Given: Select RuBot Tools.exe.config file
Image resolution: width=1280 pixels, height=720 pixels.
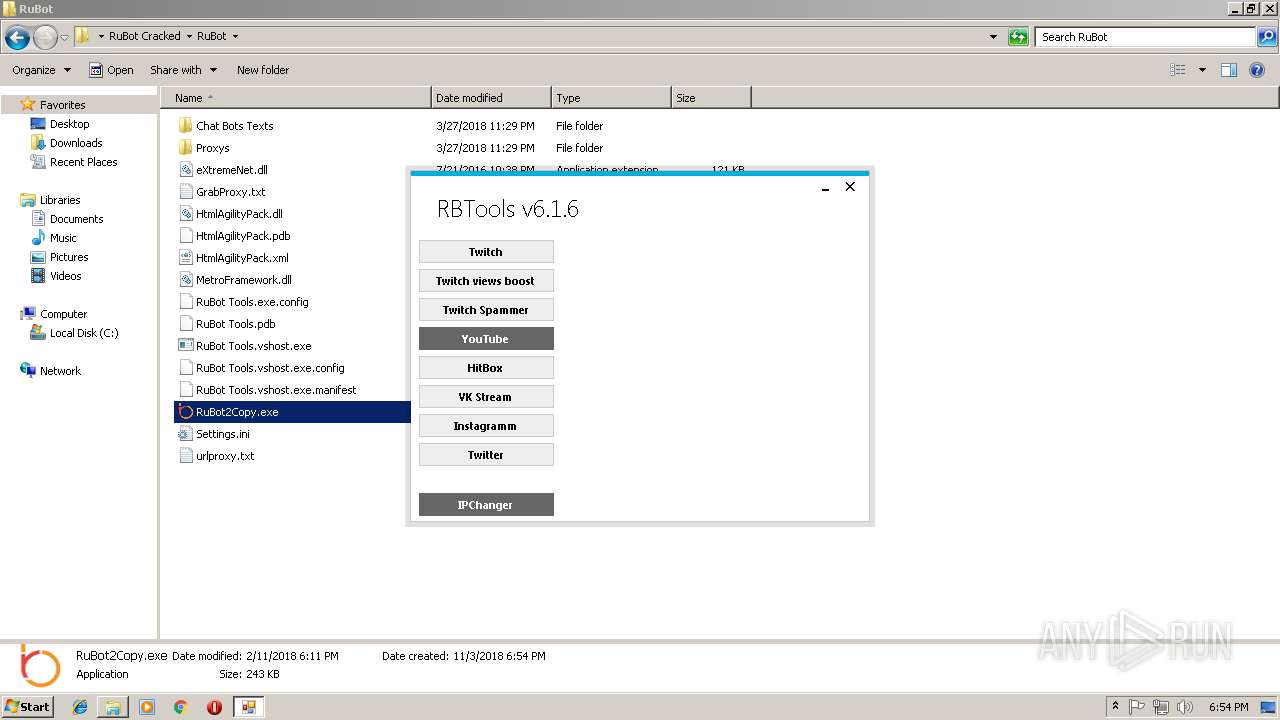Looking at the screenshot, I should 252,302.
